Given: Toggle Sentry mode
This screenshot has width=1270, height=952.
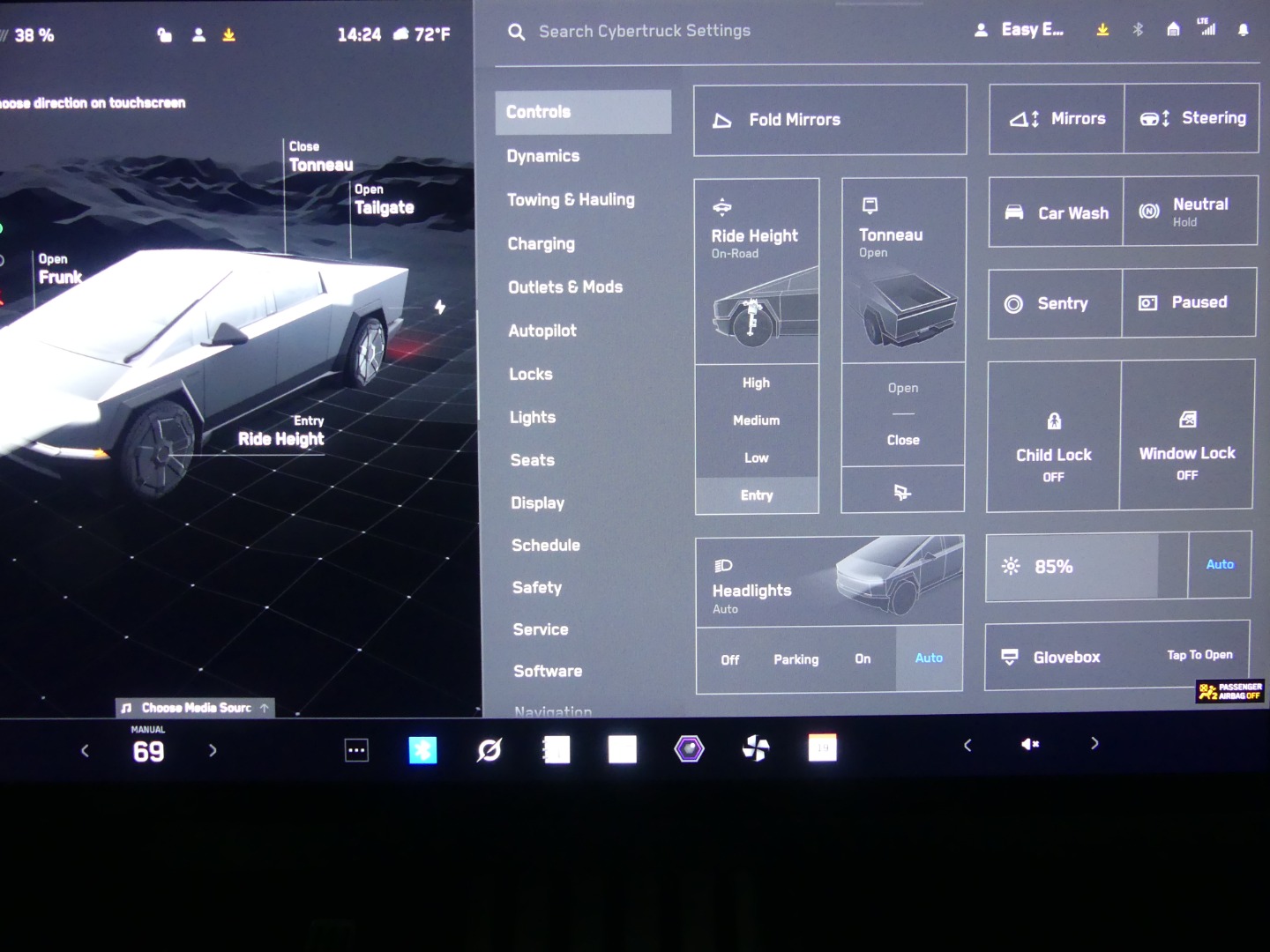Looking at the screenshot, I should pos(1055,304).
